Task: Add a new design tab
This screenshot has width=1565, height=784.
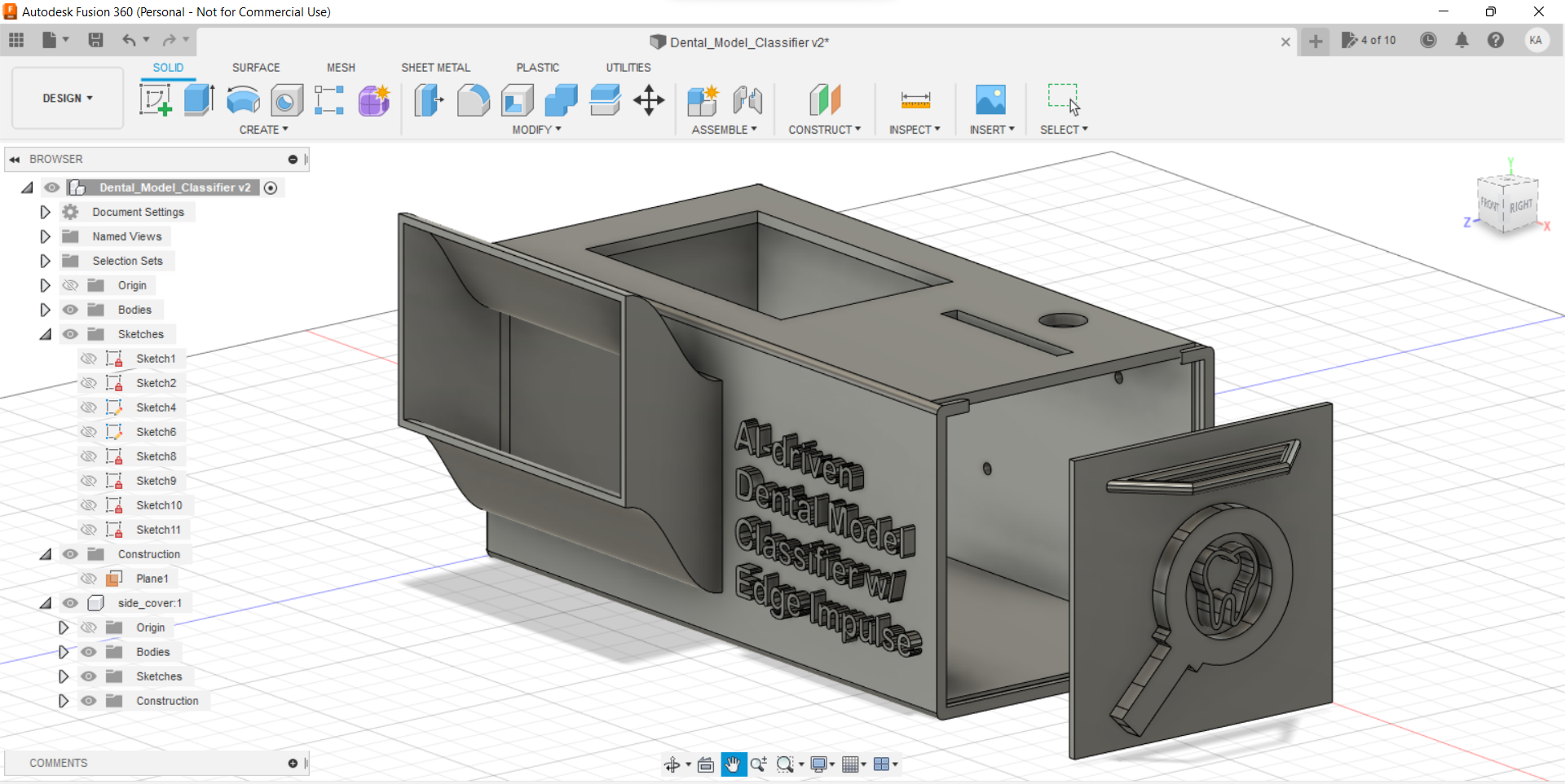Action: click(1316, 41)
